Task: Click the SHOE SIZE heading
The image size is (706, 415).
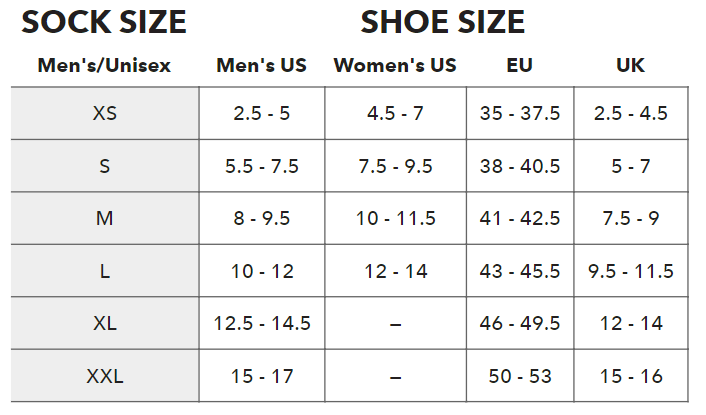Action: pyautogui.click(x=442, y=21)
